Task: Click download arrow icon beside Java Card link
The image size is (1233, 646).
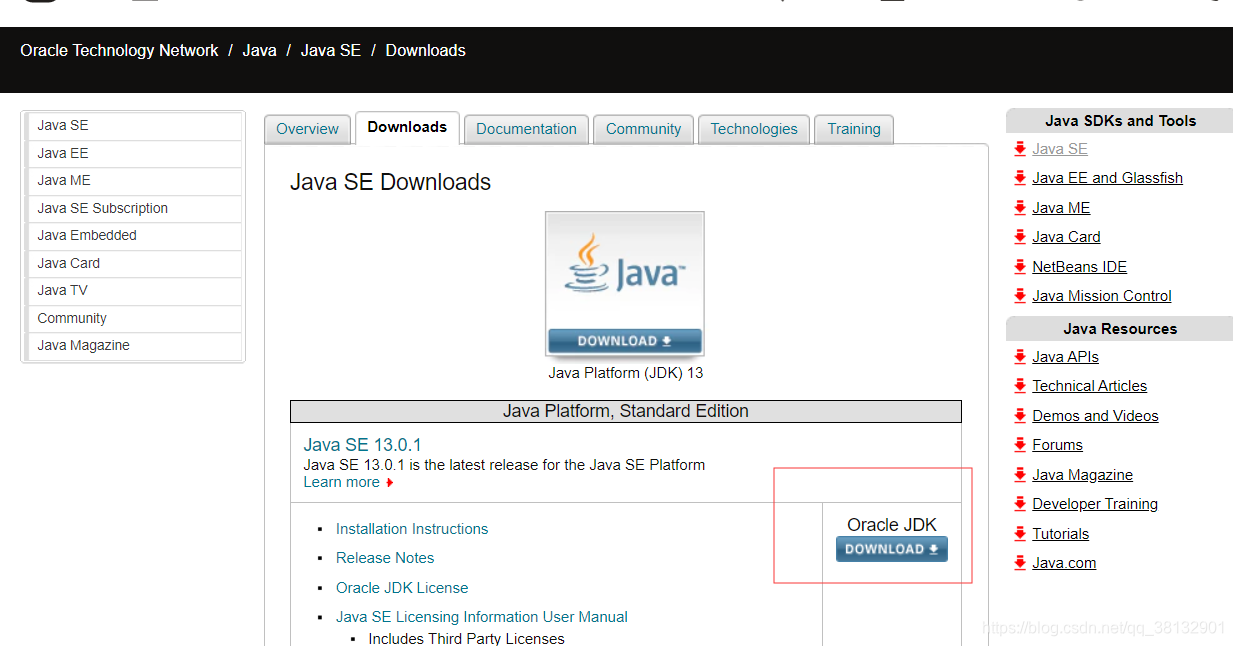Action: [1020, 237]
